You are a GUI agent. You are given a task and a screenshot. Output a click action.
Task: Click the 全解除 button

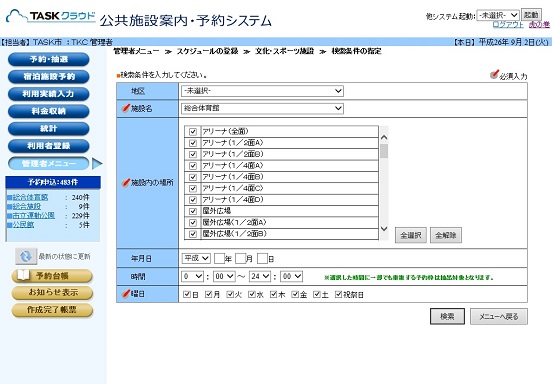pos(446,235)
